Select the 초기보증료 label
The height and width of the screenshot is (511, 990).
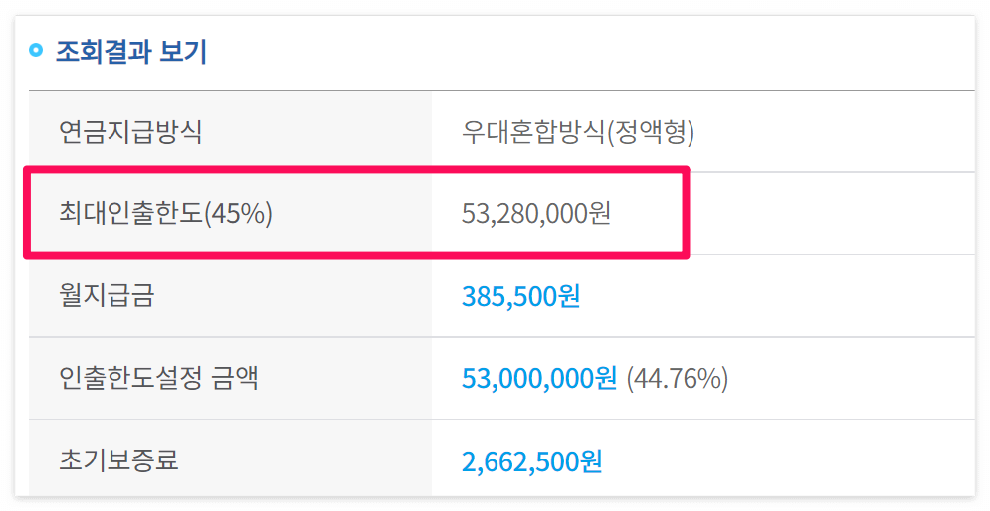coord(119,460)
